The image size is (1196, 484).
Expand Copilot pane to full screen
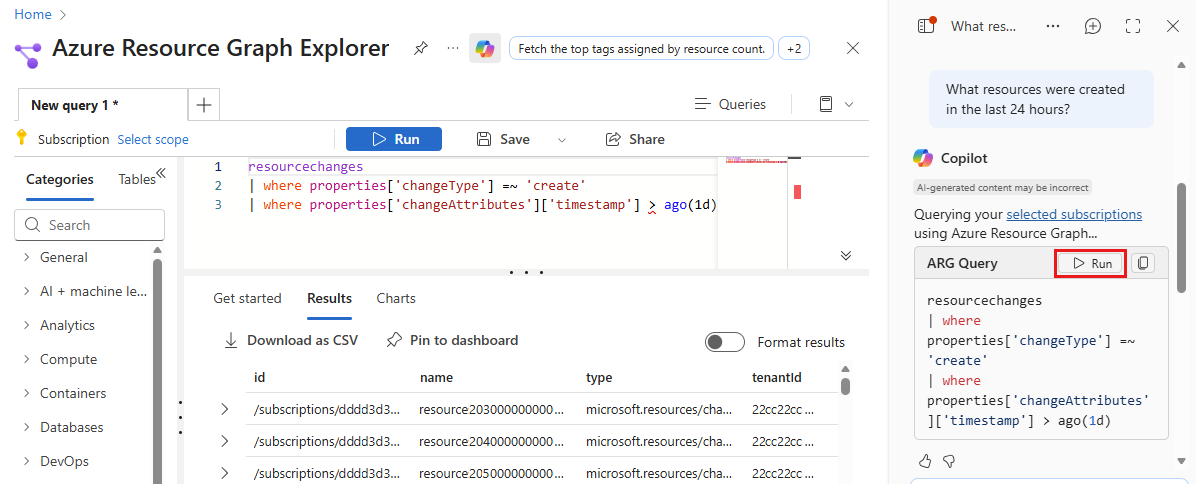pos(1133,26)
